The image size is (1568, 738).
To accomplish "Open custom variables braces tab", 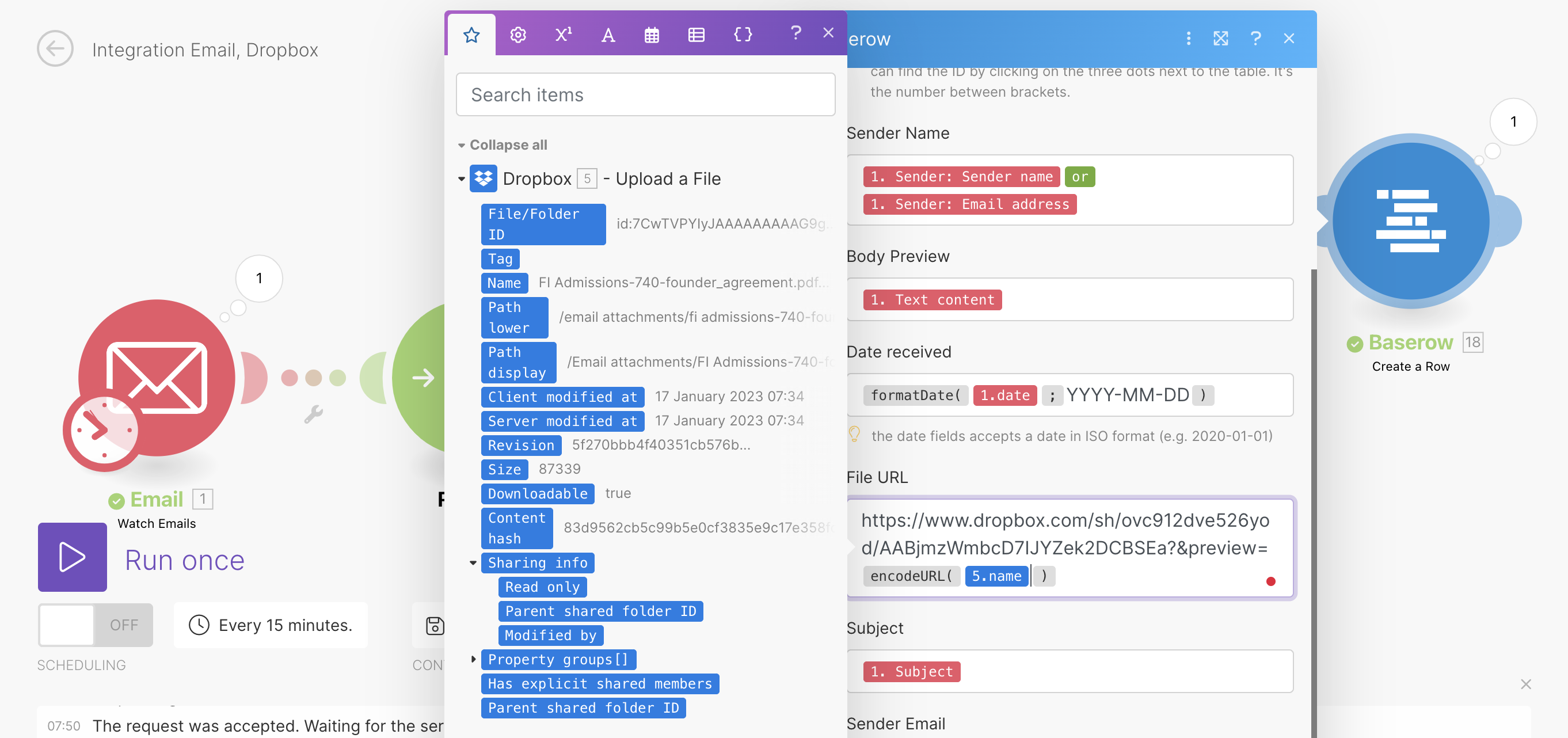I will point(742,35).
